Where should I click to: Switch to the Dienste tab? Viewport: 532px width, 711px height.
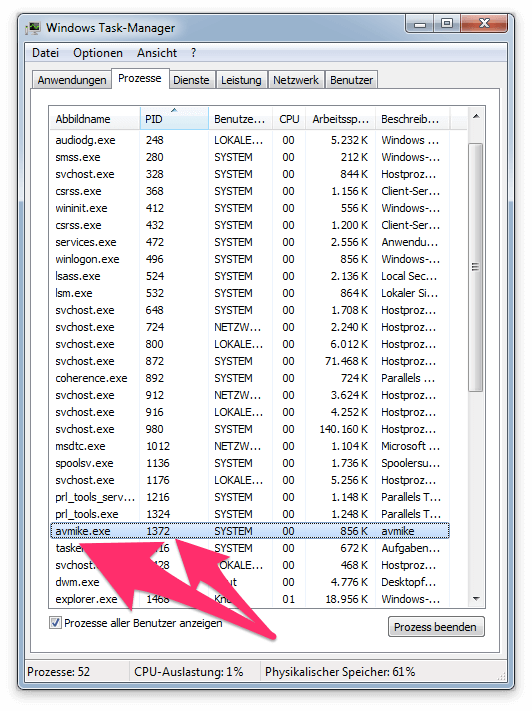pos(191,80)
